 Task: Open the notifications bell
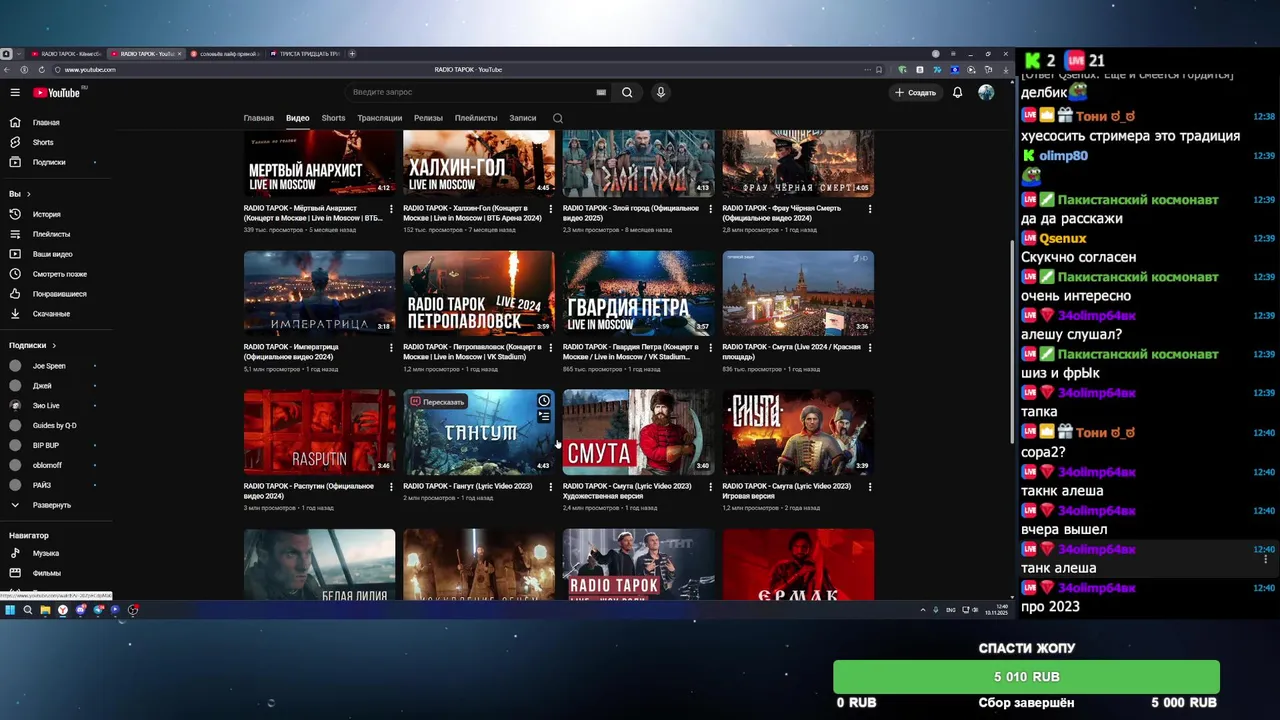tap(957, 92)
